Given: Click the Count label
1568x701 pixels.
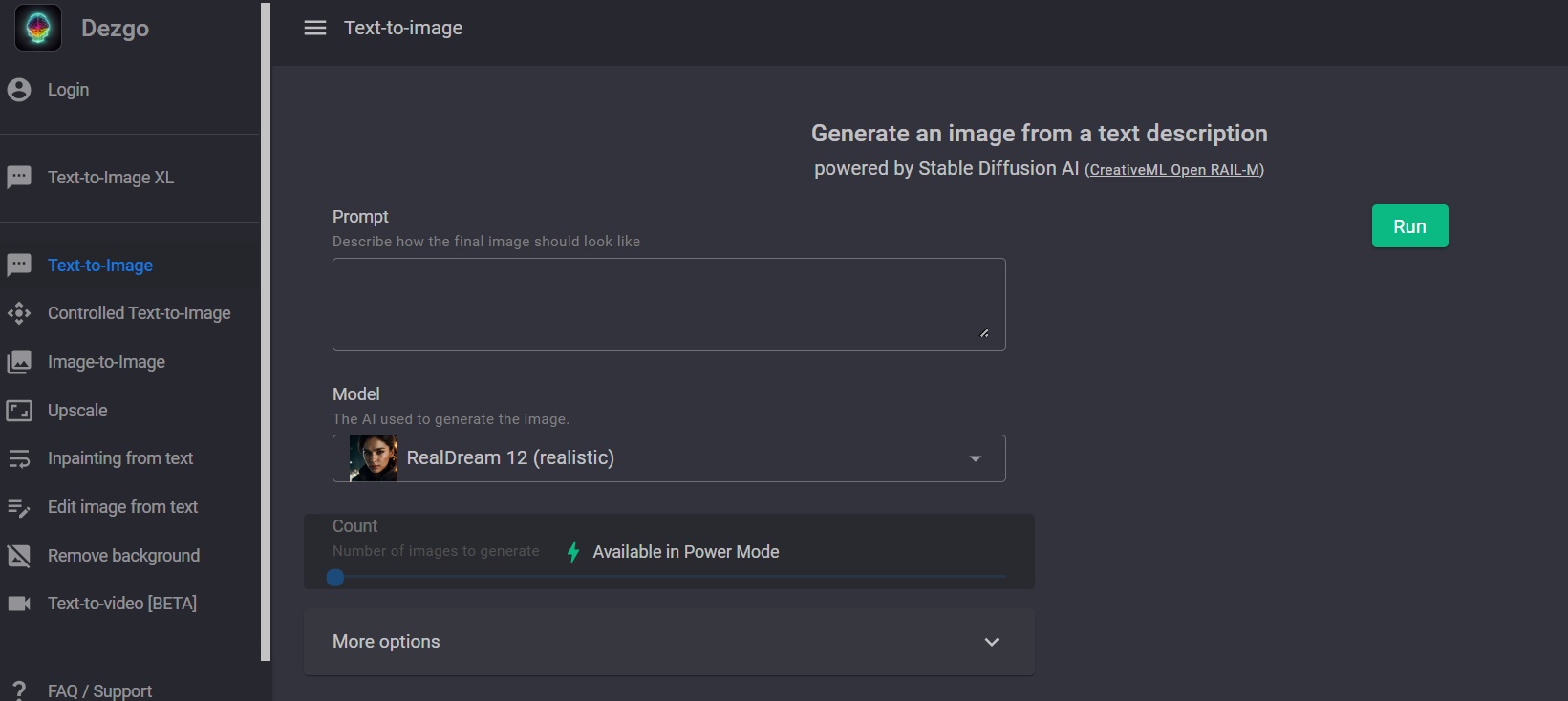Looking at the screenshot, I should pos(354,526).
